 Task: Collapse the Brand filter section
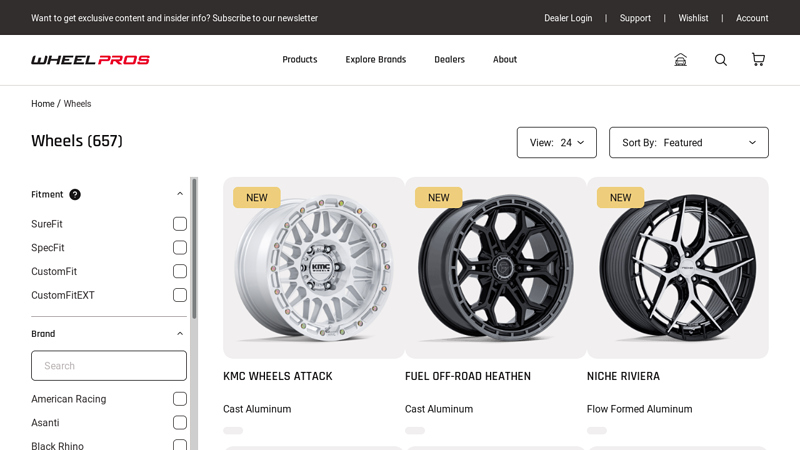click(x=180, y=334)
